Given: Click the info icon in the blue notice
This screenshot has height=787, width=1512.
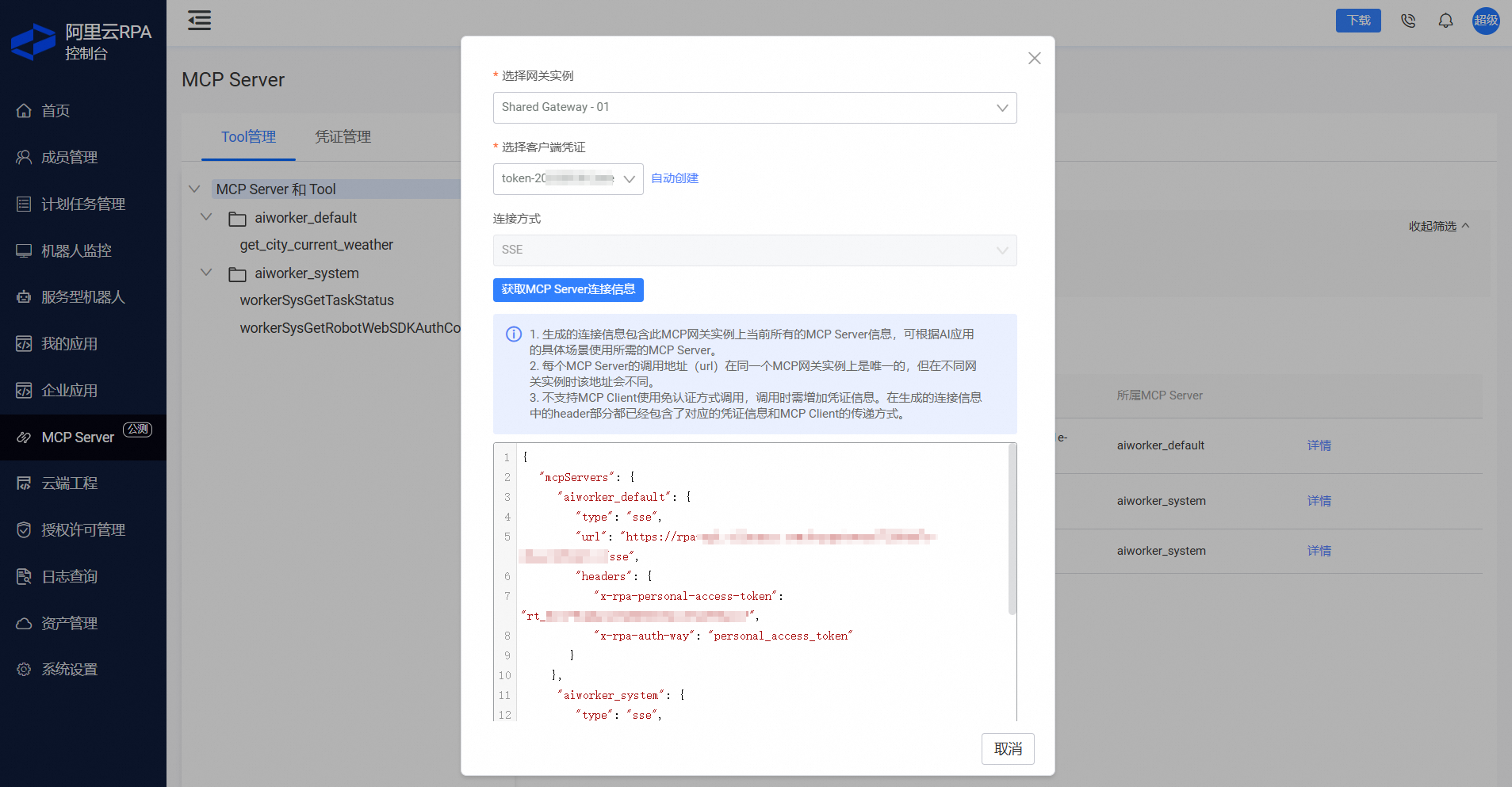Looking at the screenshot, I should coord(514,334).
